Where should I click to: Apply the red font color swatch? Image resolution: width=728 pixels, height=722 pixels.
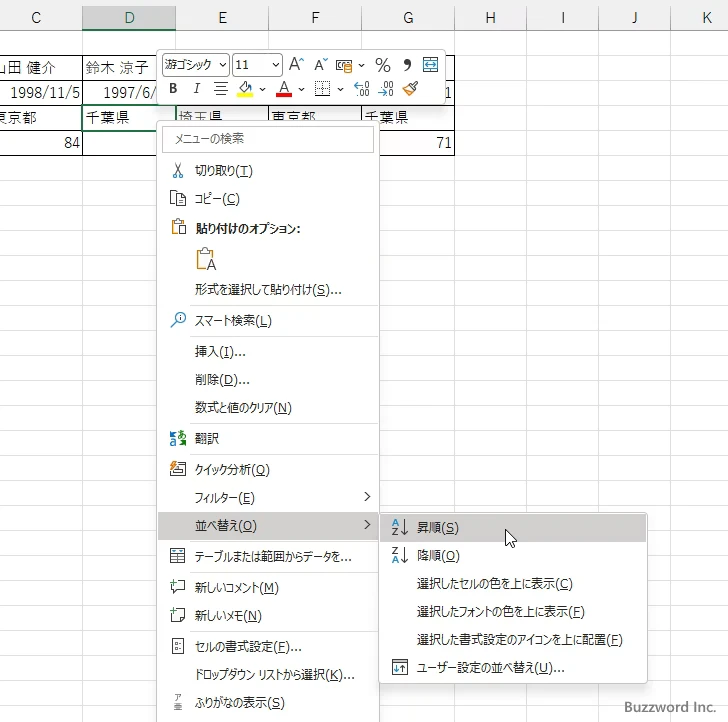tap(284, 89)
